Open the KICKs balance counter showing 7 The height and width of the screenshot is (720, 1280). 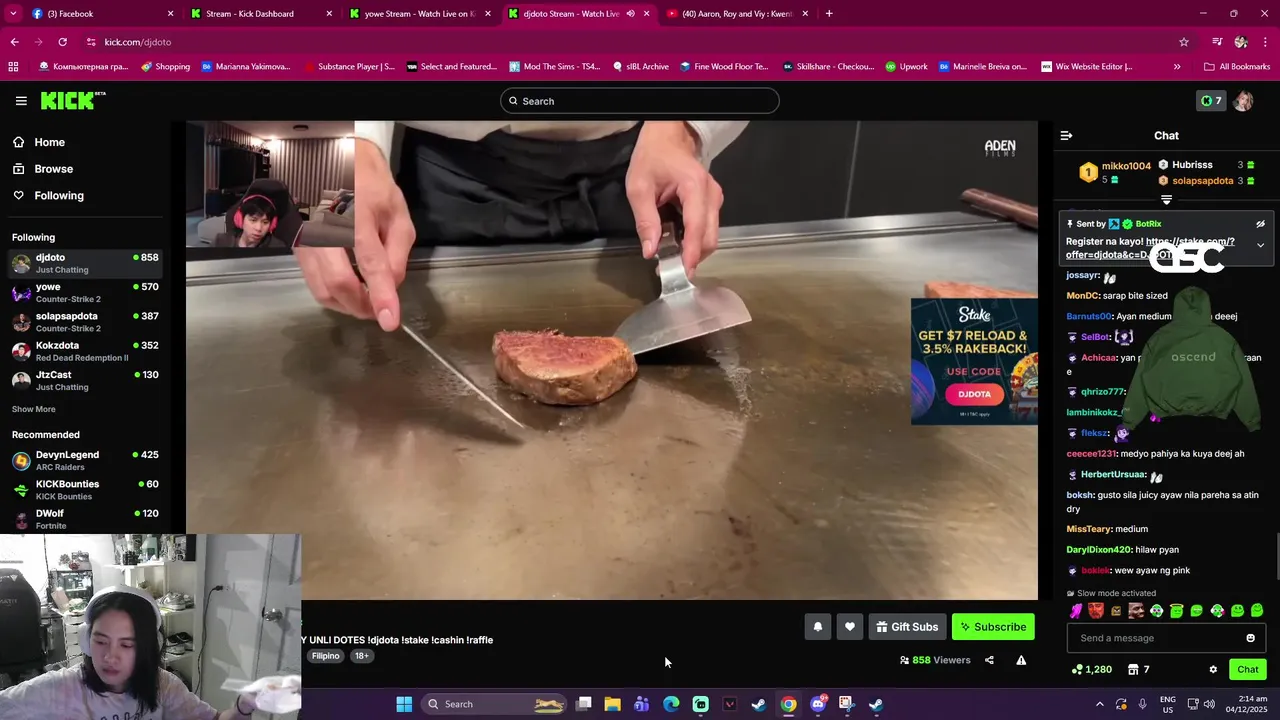pyautogui.click(x=1211, y=101)
